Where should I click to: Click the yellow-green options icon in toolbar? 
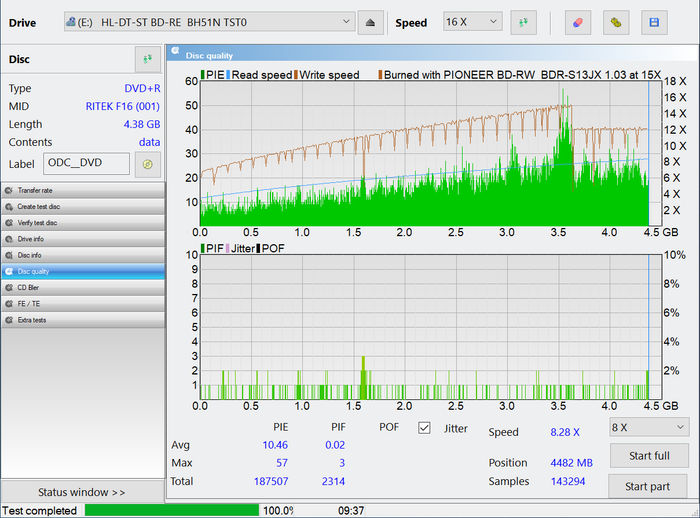coord(616,22)
